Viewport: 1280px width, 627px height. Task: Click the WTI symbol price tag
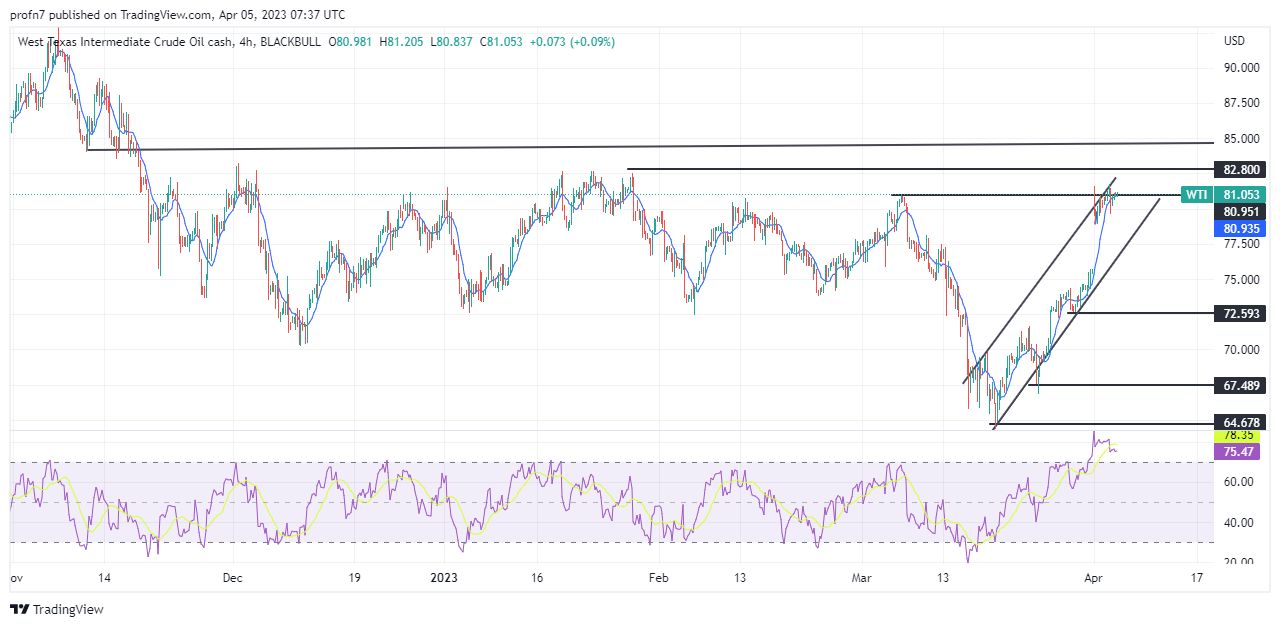(x=1196, y=195)
